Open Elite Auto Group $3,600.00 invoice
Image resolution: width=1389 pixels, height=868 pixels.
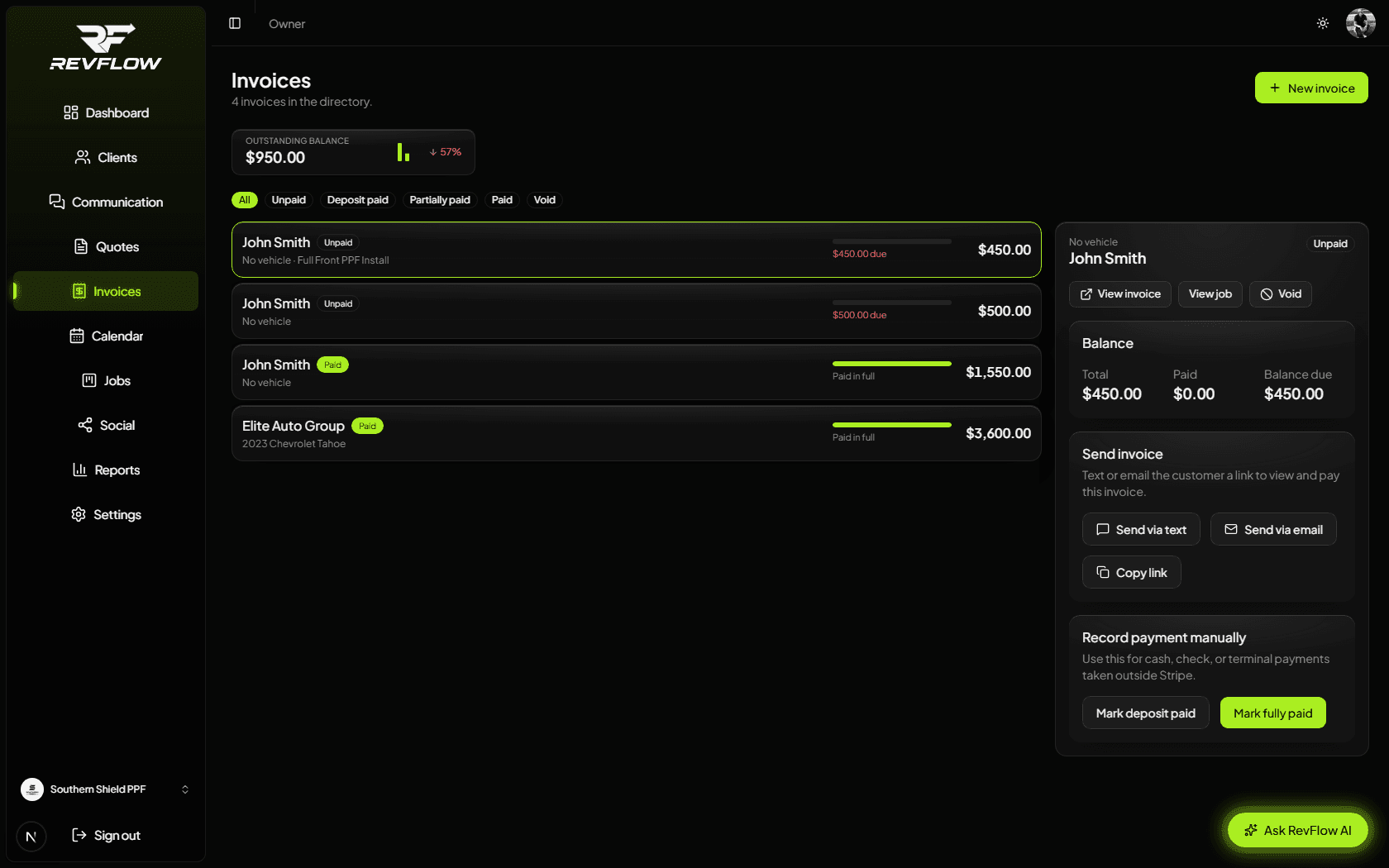pos(637,433)
